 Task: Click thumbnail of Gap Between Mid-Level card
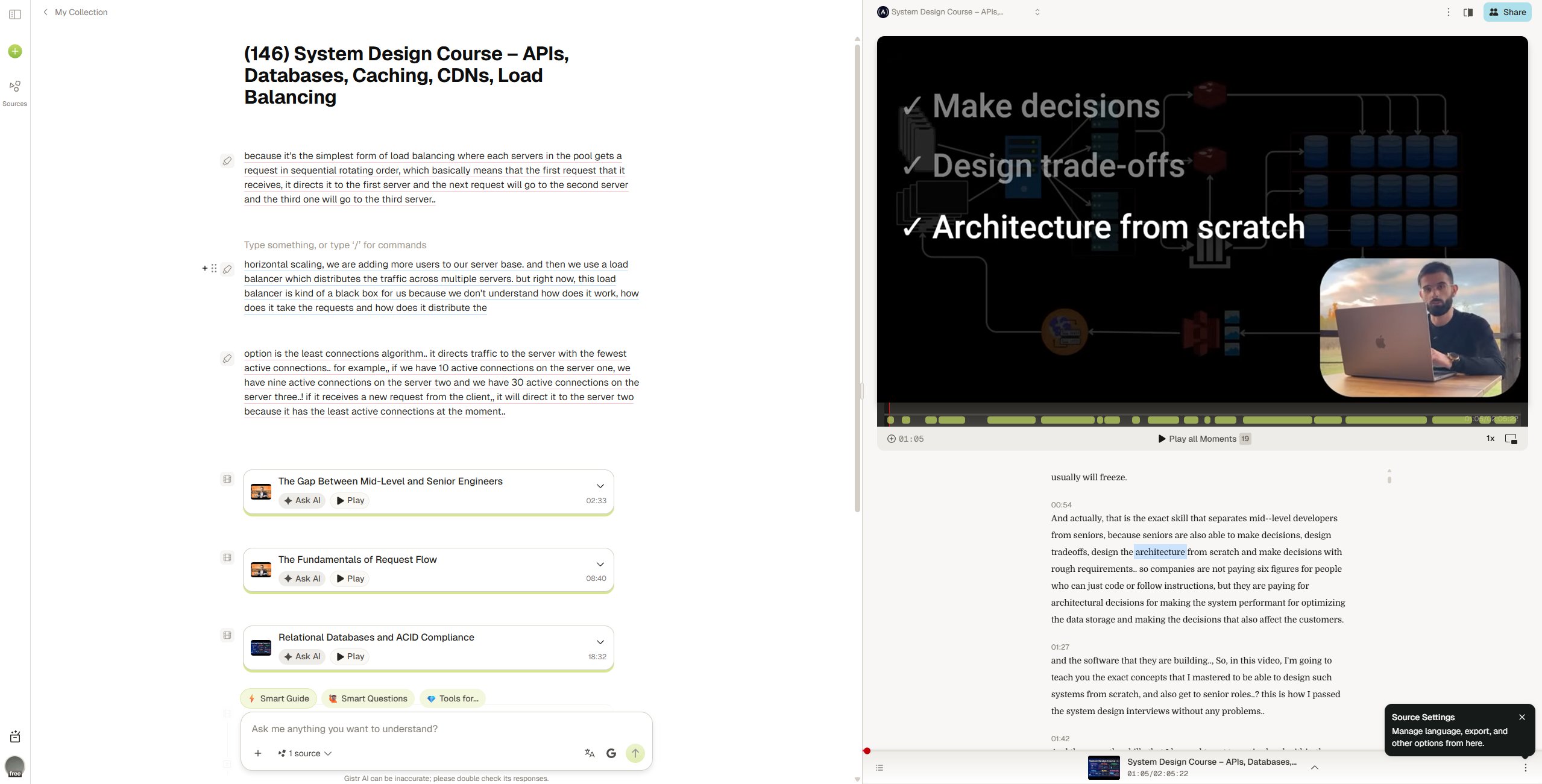coord(261,492)
